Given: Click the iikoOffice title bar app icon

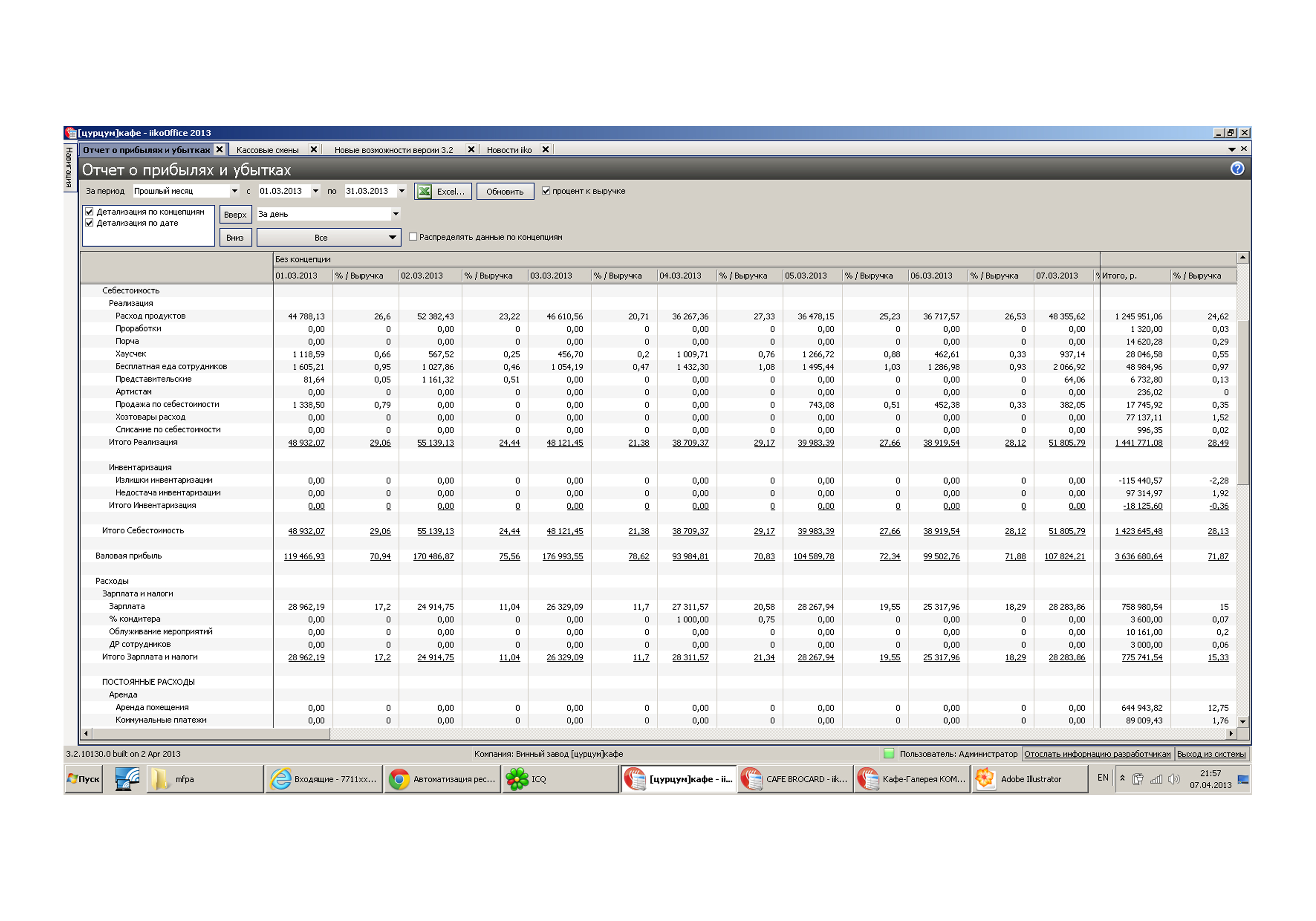Looking at the screenshot, I should (x=71, y=132).
